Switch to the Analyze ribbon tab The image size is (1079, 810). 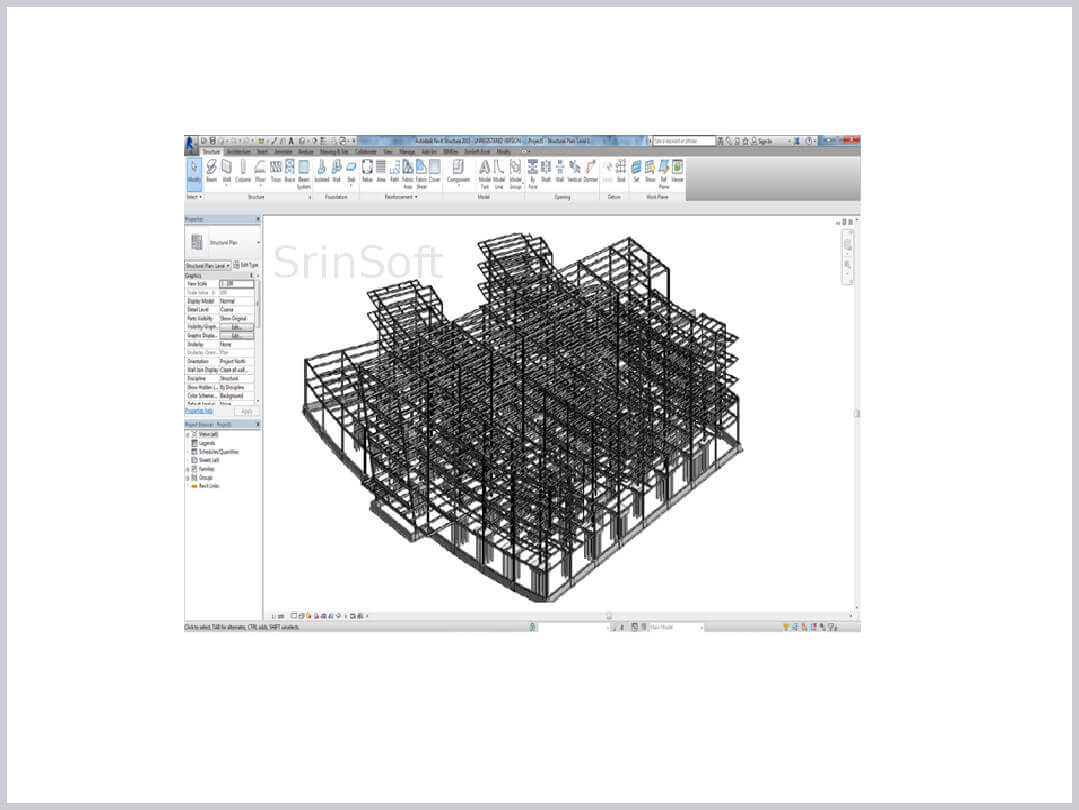coord(306,151)
